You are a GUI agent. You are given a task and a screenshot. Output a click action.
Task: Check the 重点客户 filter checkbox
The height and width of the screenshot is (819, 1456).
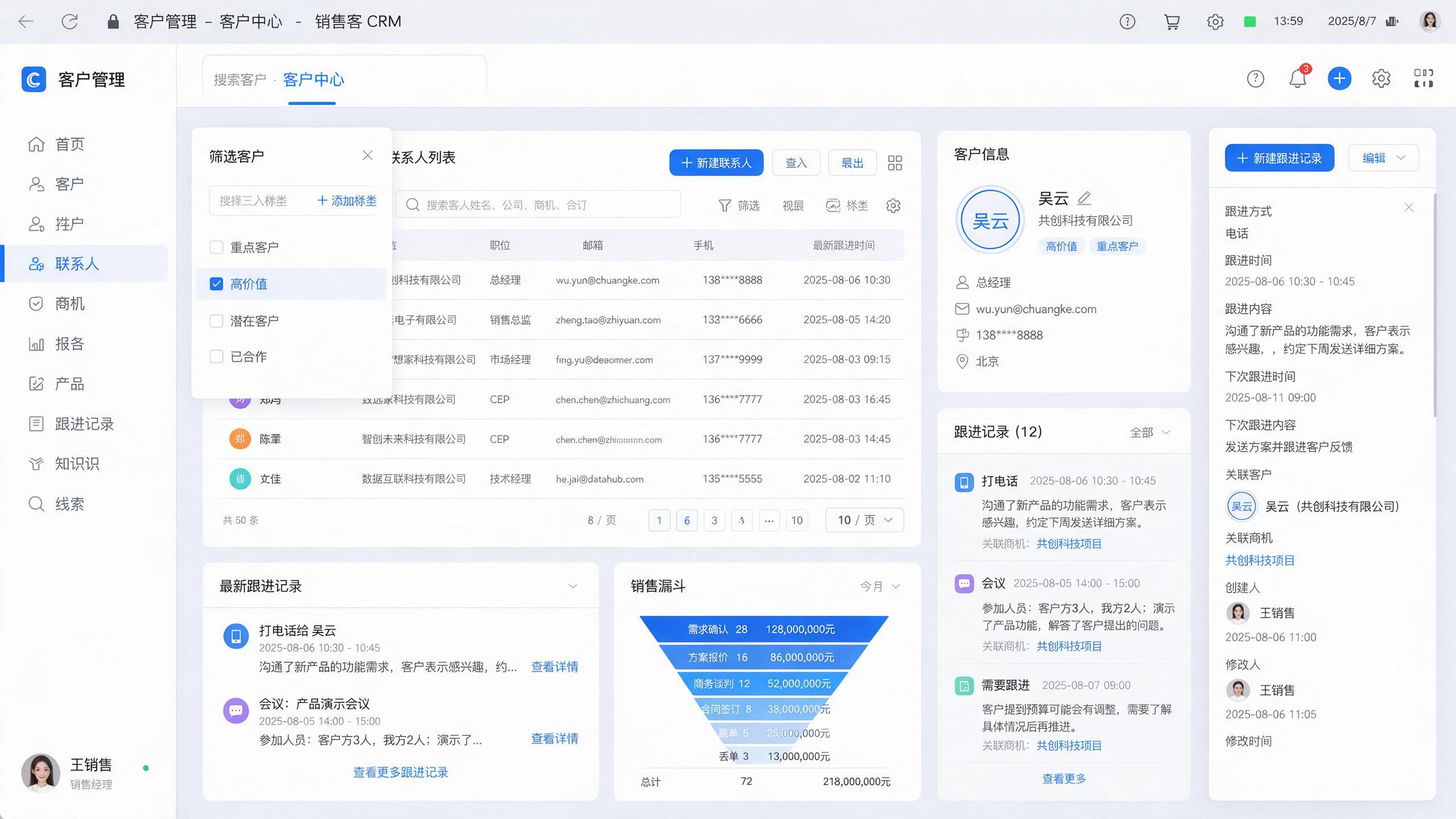click(x=216, y=247)
